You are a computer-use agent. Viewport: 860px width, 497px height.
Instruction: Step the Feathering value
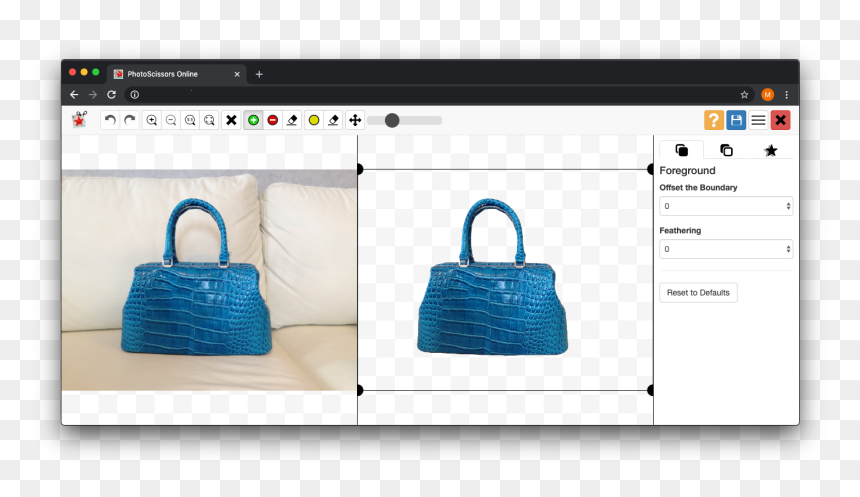[x=788, y=249]
